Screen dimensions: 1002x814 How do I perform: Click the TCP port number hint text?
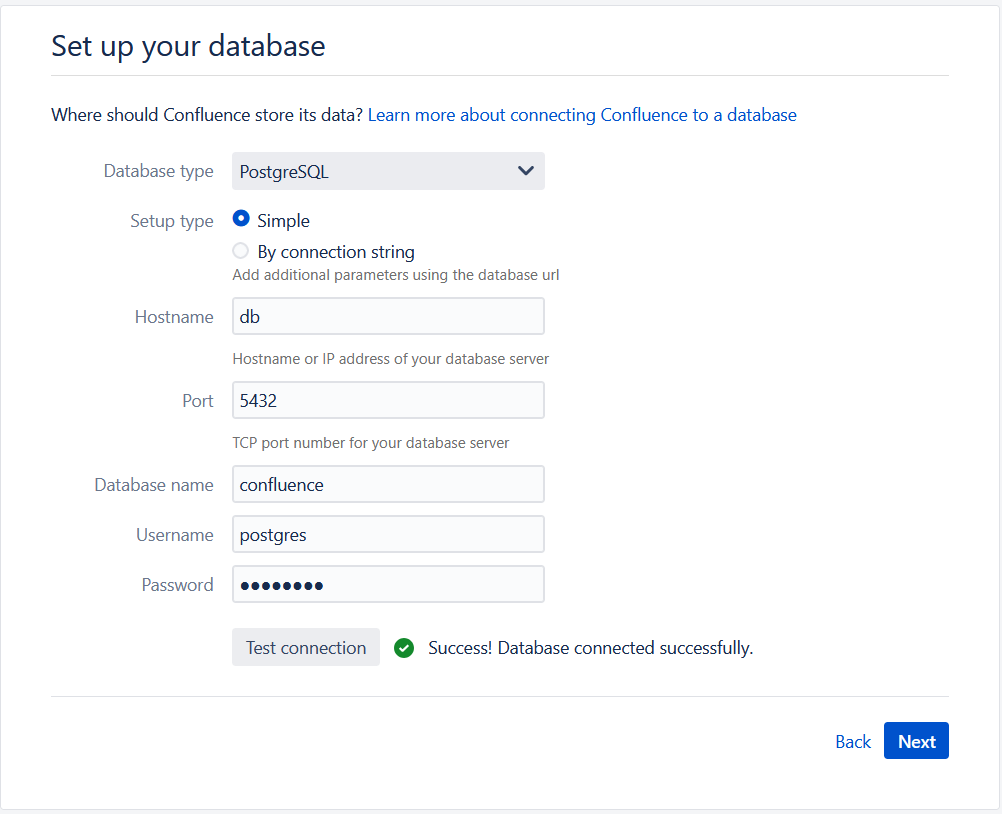point(370,443)
